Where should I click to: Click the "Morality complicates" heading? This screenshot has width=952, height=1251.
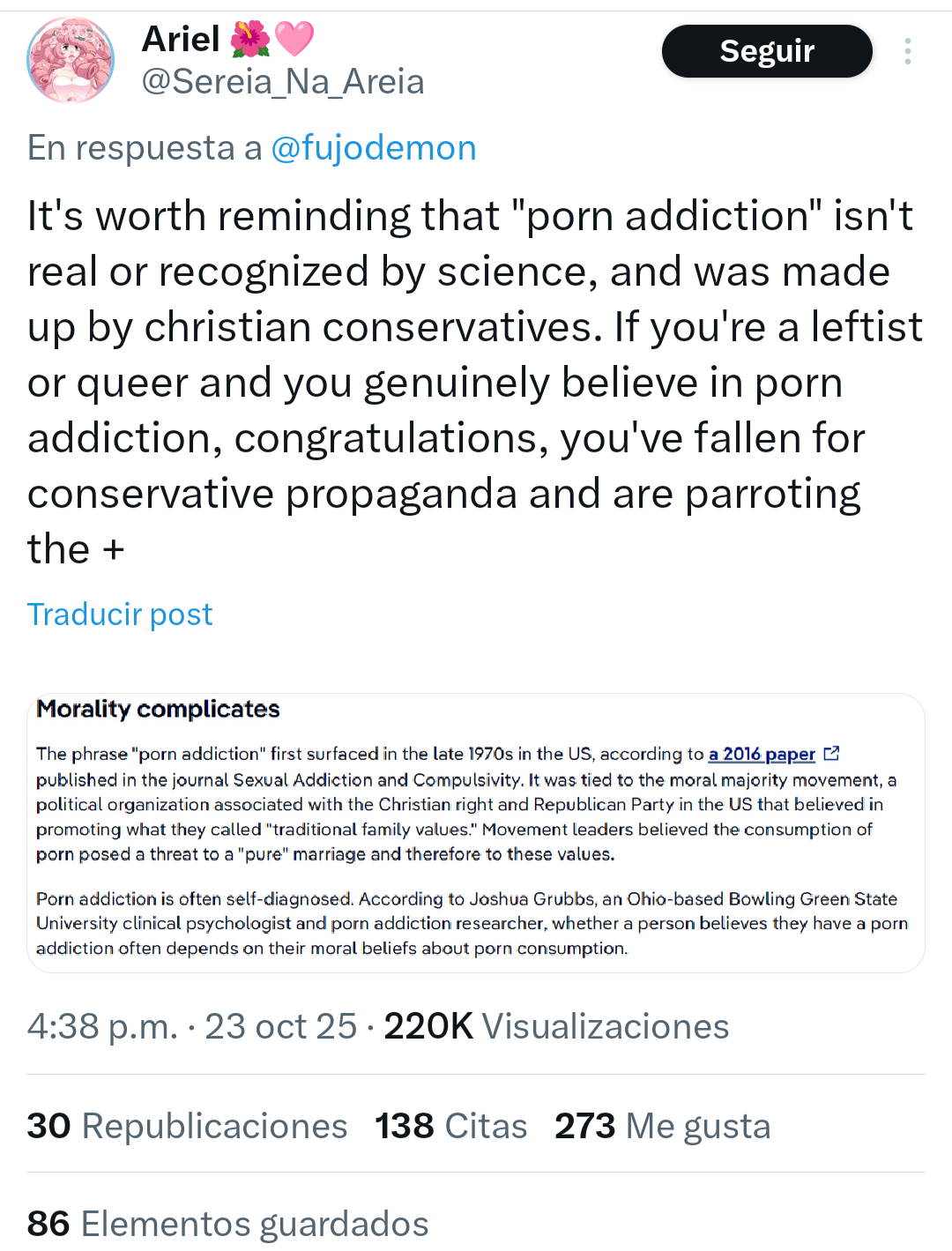point(158,710)
